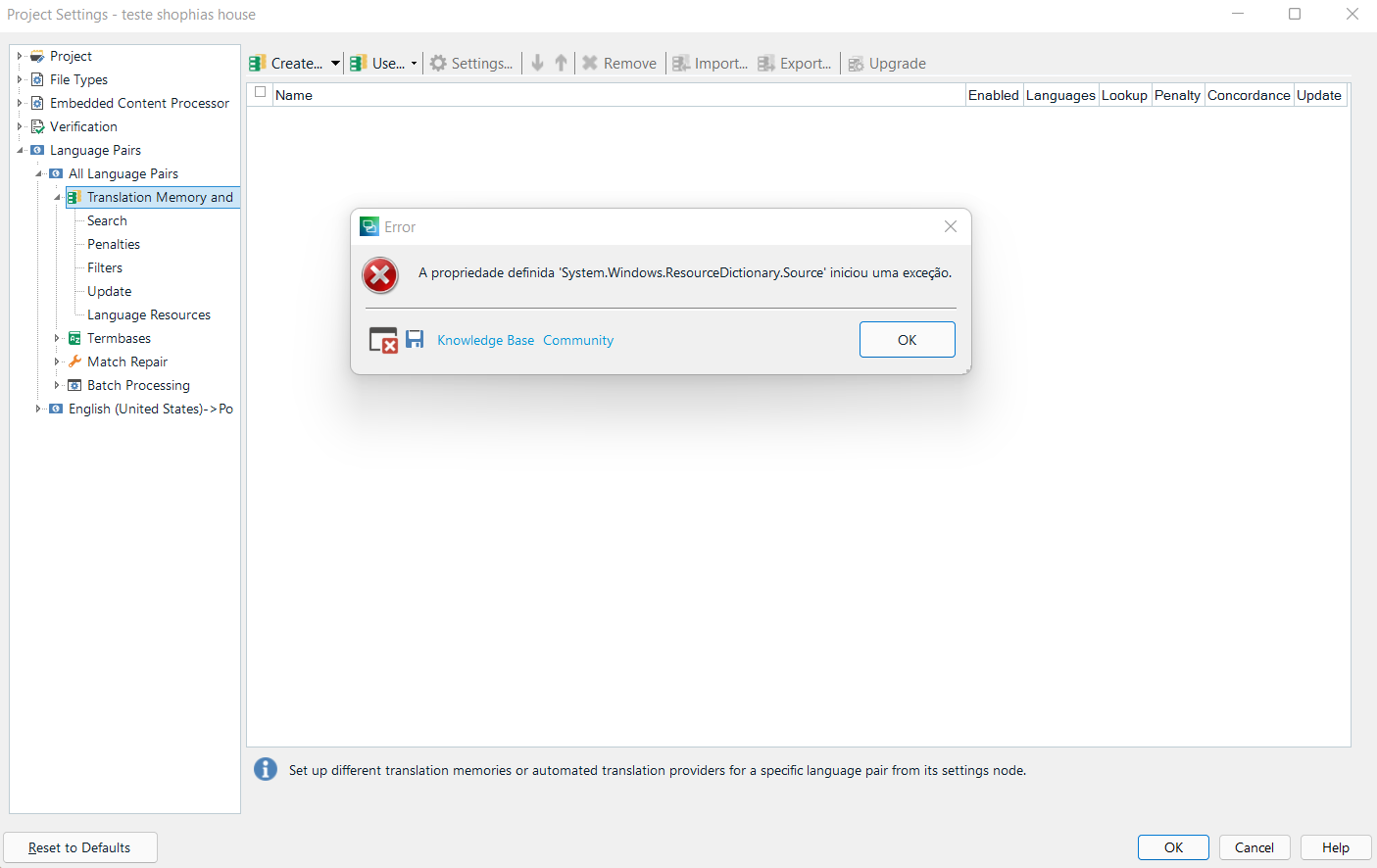The width and height of the screenshot is (1377, 868).
Task: Click the Cancel button
Action: (1254, 847)
